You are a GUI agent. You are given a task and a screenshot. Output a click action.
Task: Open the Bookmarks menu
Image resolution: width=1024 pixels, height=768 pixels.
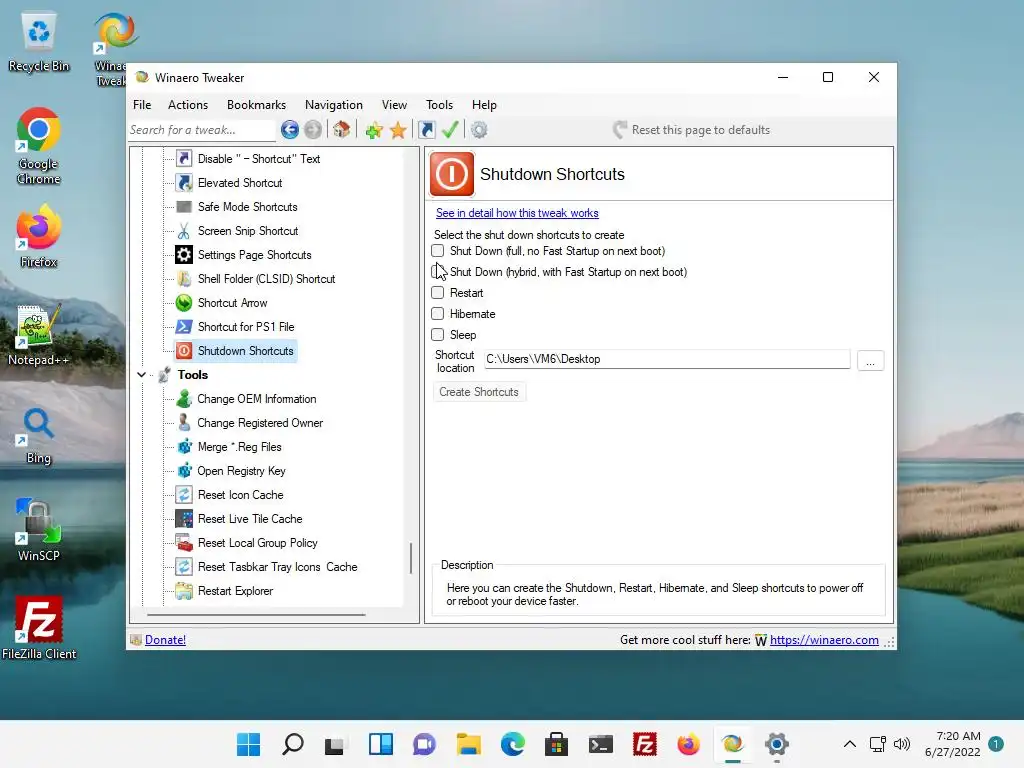(256, 104)
